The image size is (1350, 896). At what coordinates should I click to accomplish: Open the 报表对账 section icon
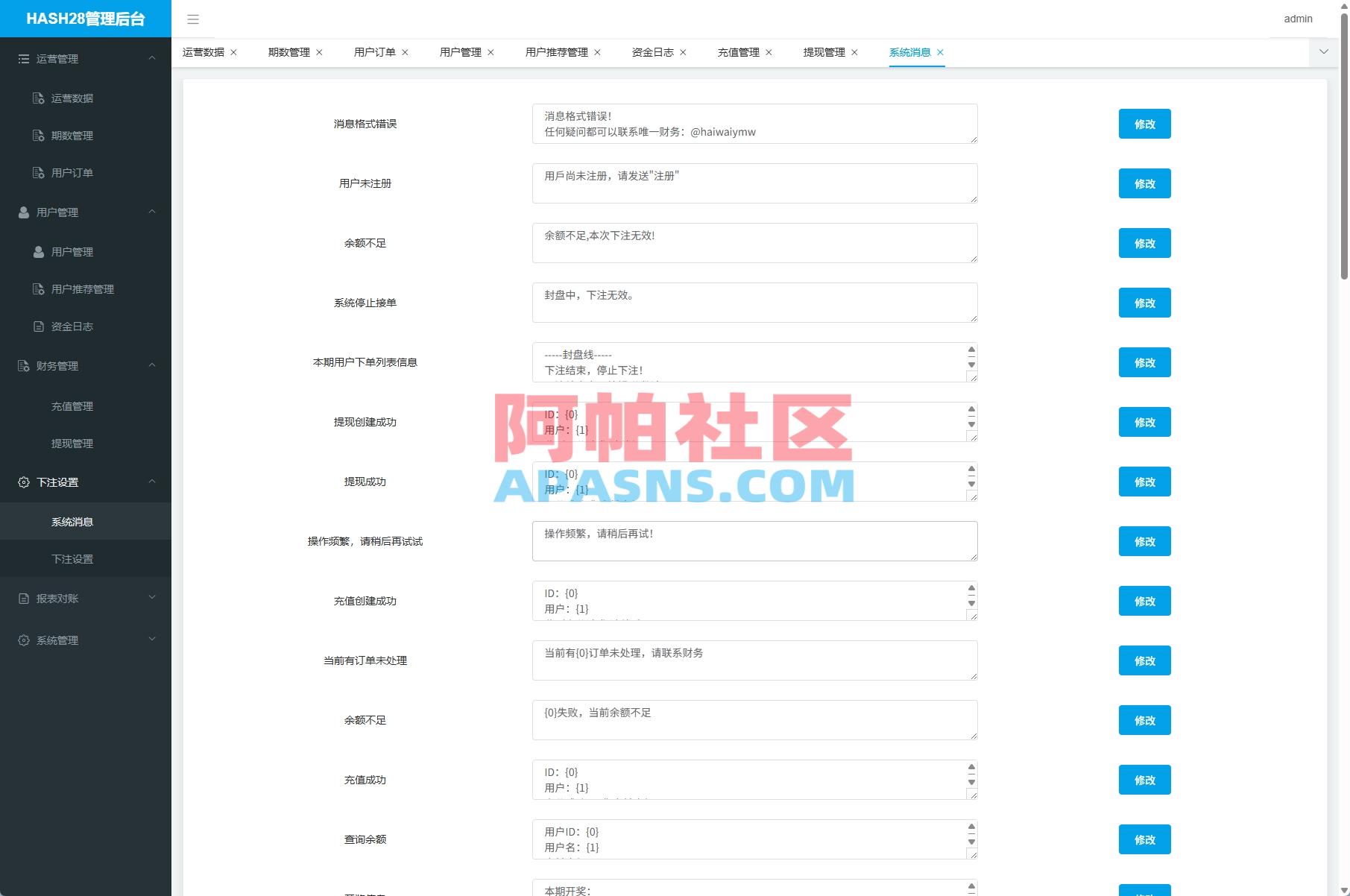pyautogui.click(x=23, y=598)
